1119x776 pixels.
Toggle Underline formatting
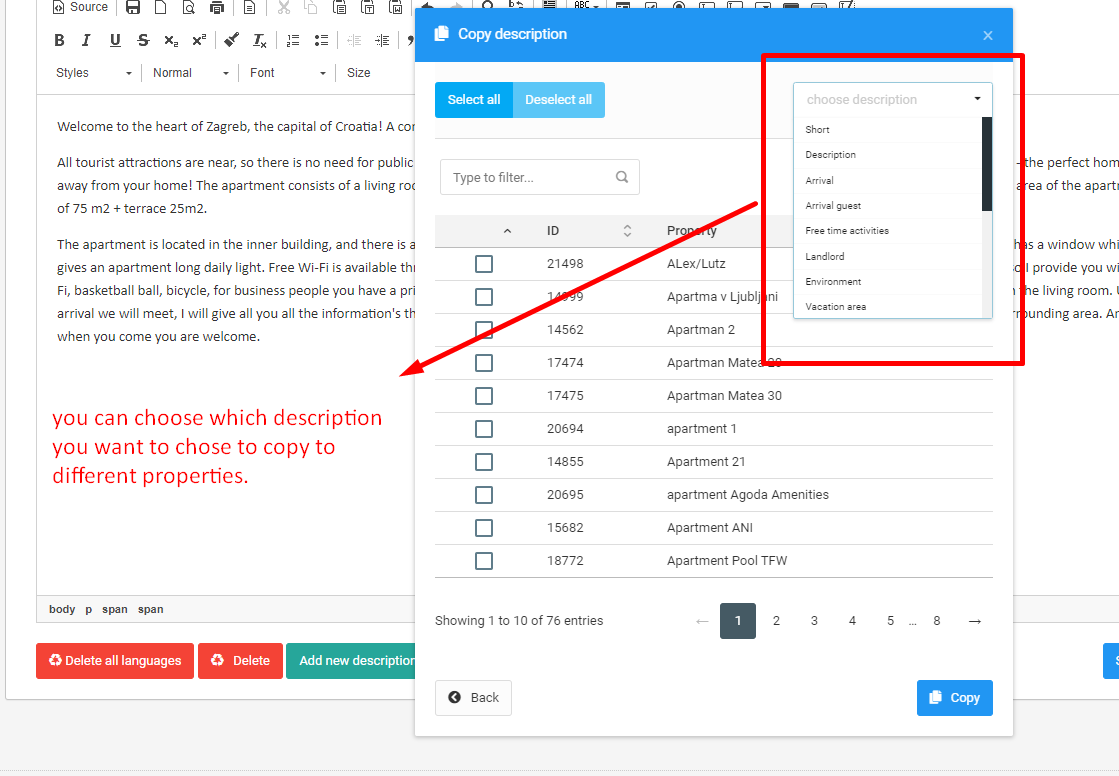(115, 40)
